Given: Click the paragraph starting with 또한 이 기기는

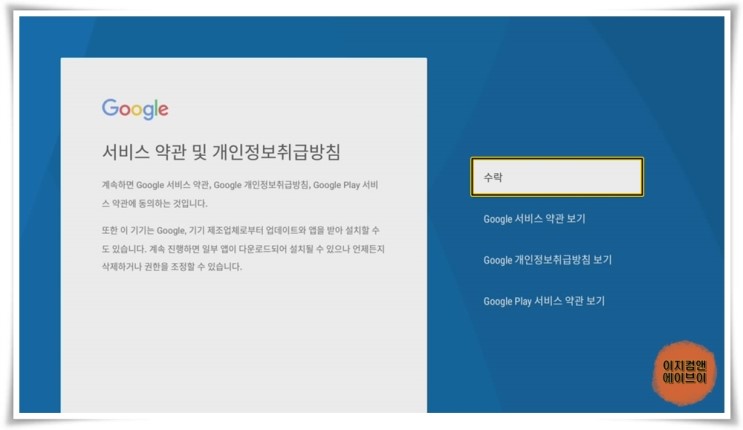Looking at the screenshot, I should coord(243,248).
